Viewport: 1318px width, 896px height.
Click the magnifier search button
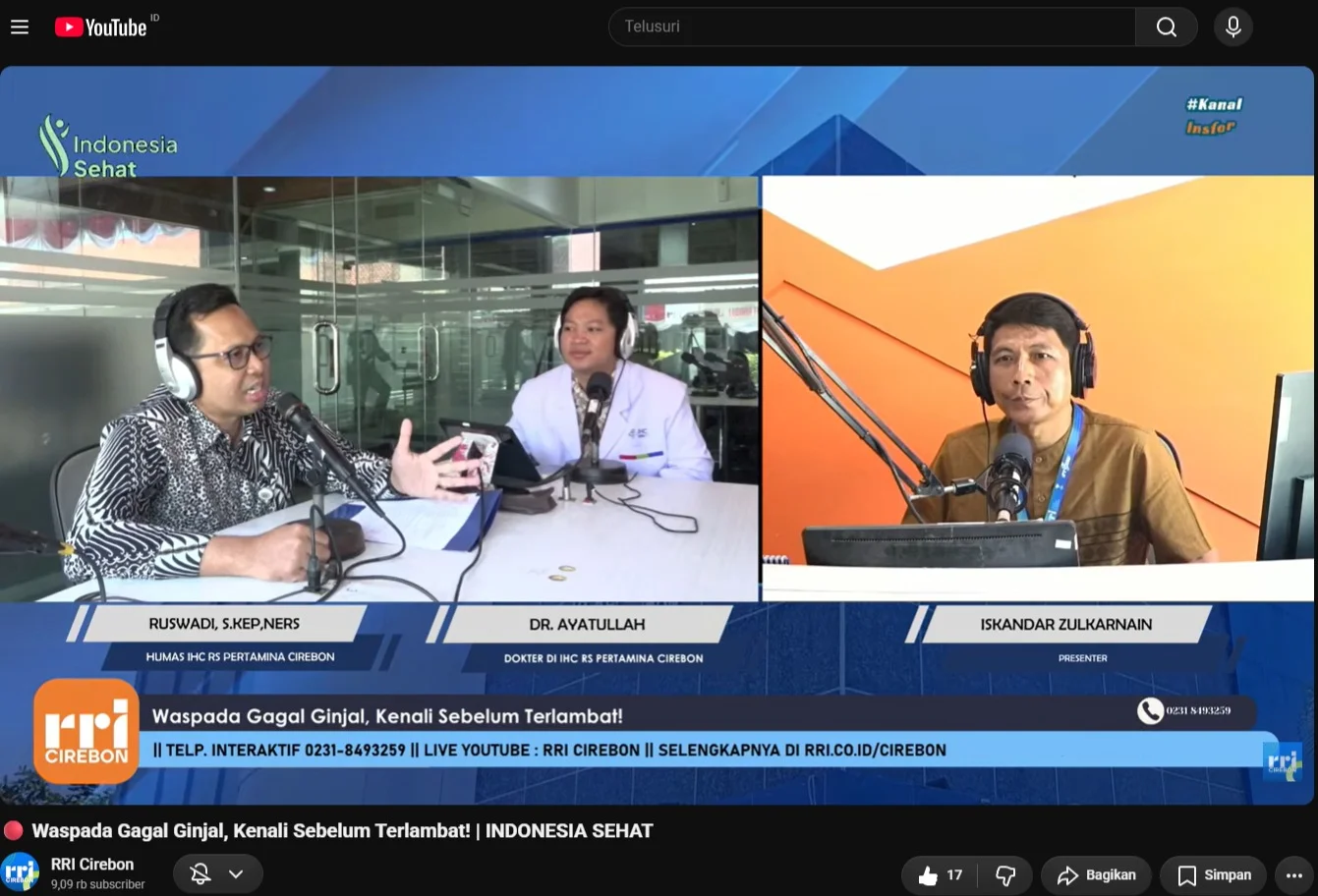pos(1167,27)
